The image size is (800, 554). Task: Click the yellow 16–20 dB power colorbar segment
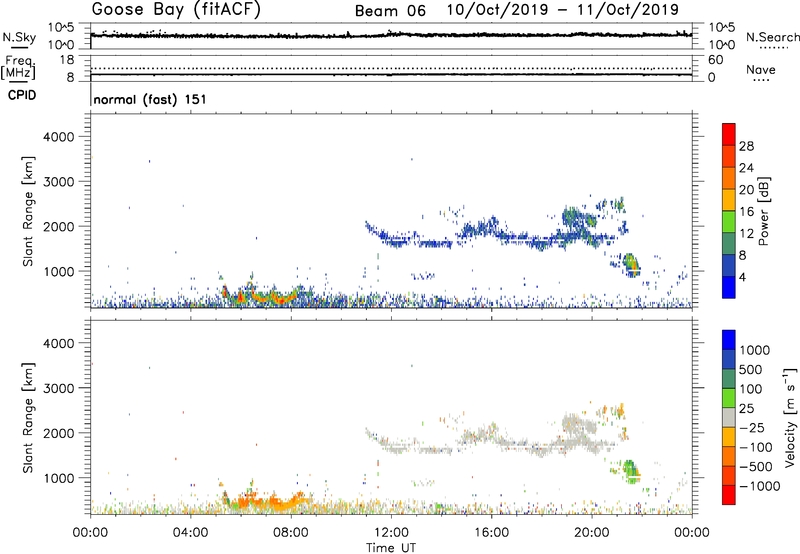(729, 199)
